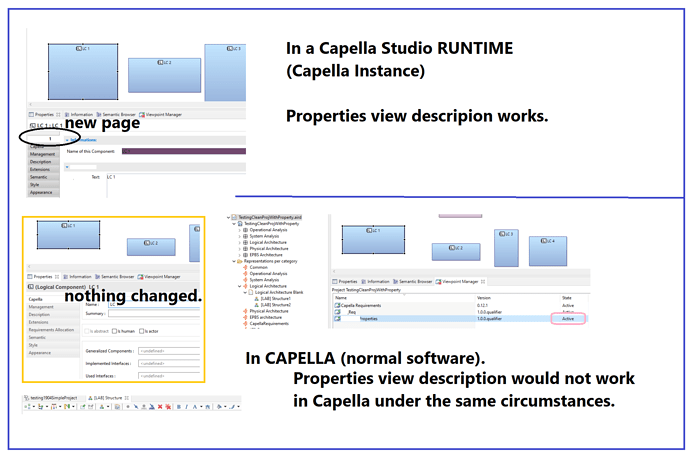
Task: Select the [LAB] Structure editor tab
Action: 108,398
